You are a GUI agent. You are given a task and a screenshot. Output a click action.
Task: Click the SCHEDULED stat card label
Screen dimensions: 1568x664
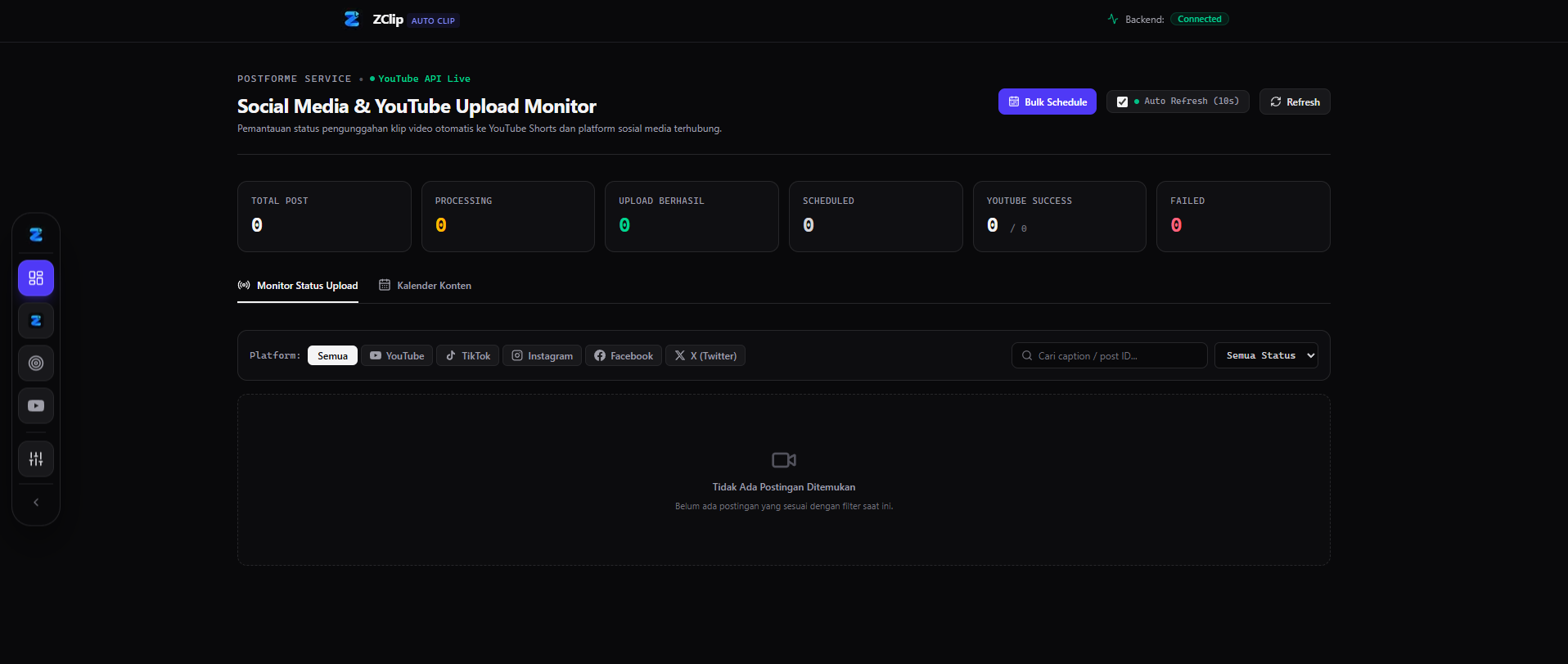tap(828, 201)
